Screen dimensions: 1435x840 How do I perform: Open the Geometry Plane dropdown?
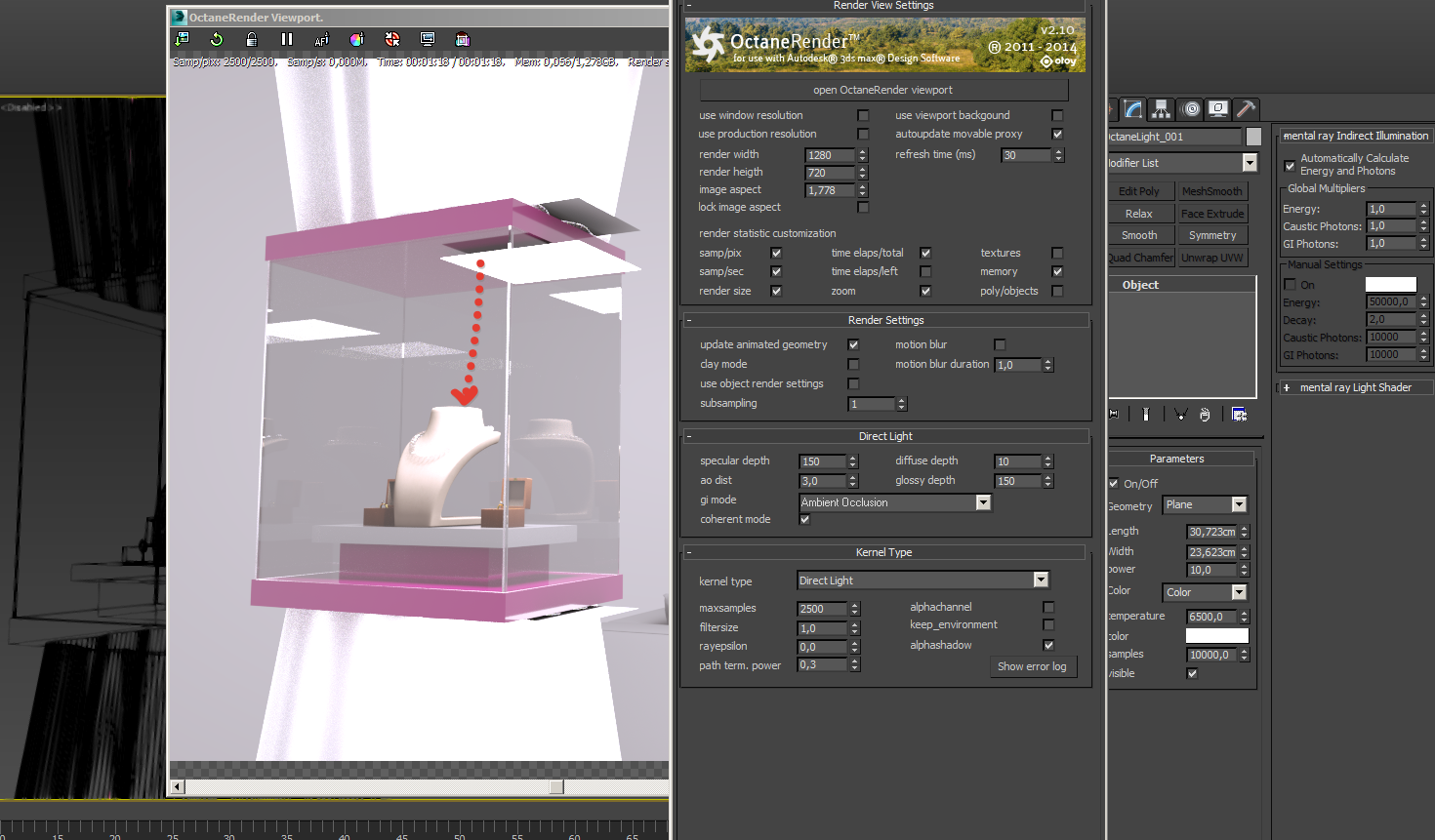pos(1206,504)
